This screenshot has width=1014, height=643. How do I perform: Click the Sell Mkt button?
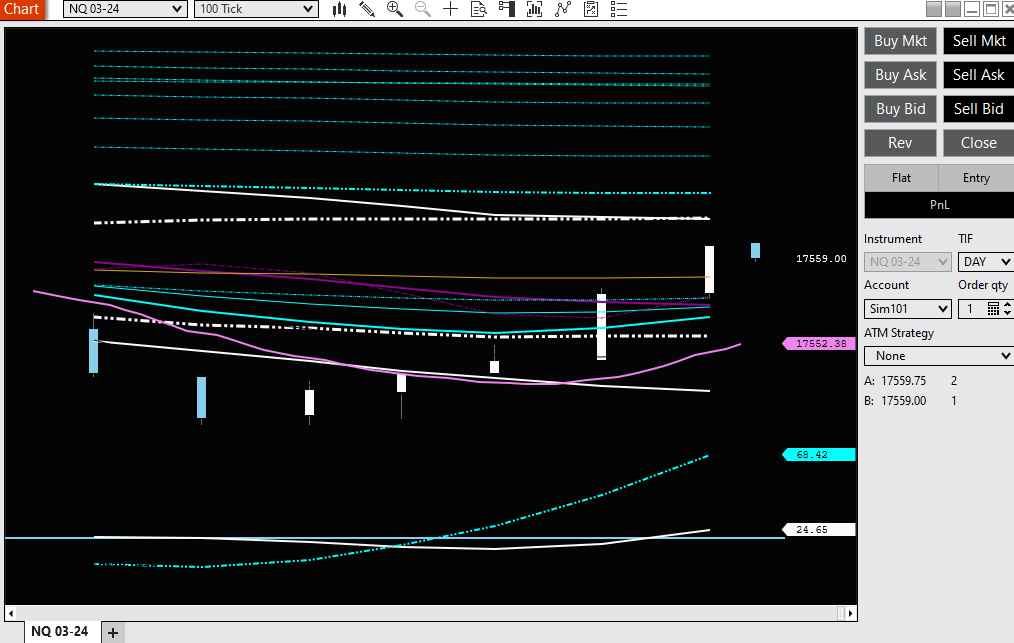[979, 41]
